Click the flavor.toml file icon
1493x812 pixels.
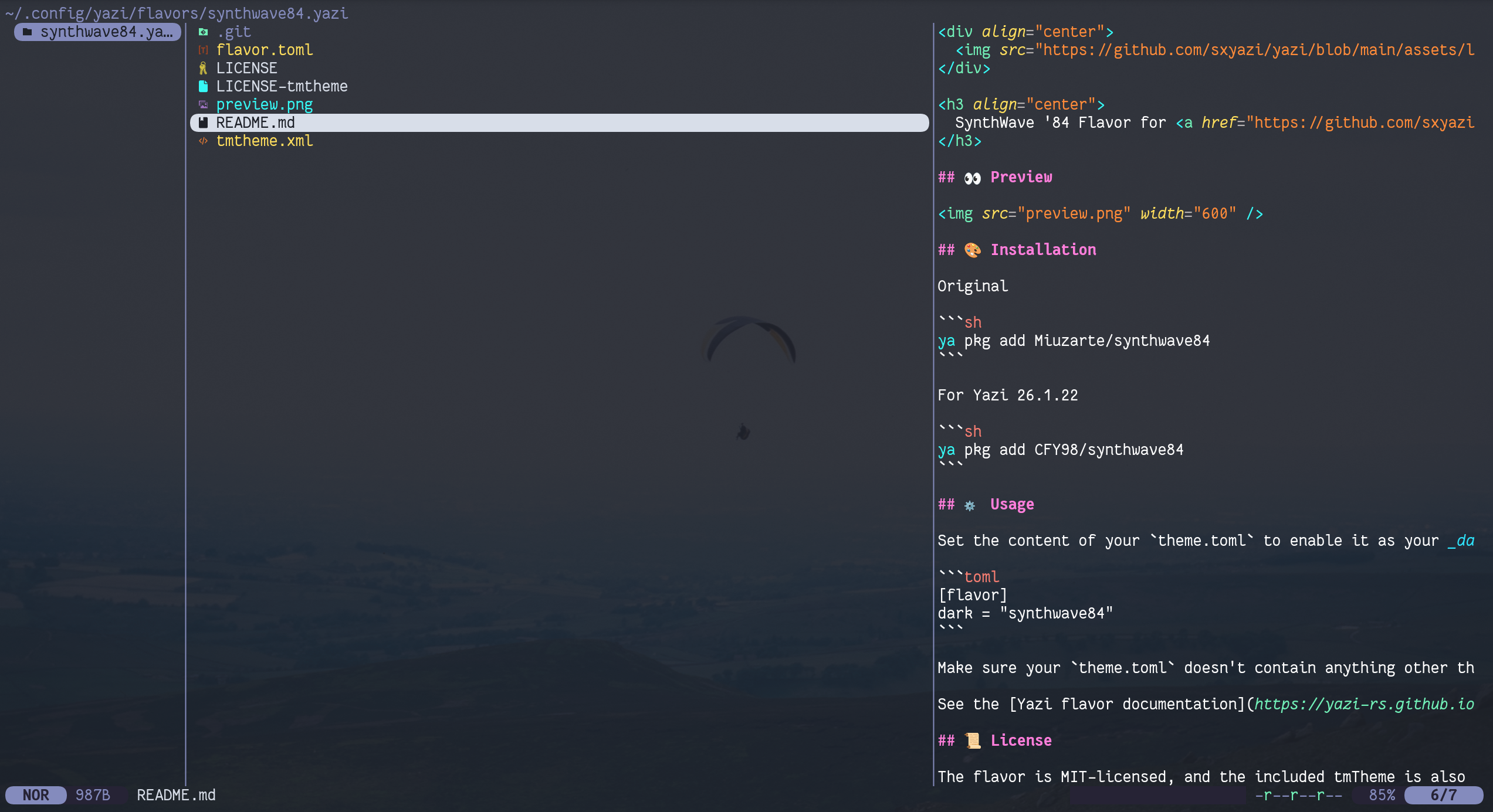[x=203, y=50]
